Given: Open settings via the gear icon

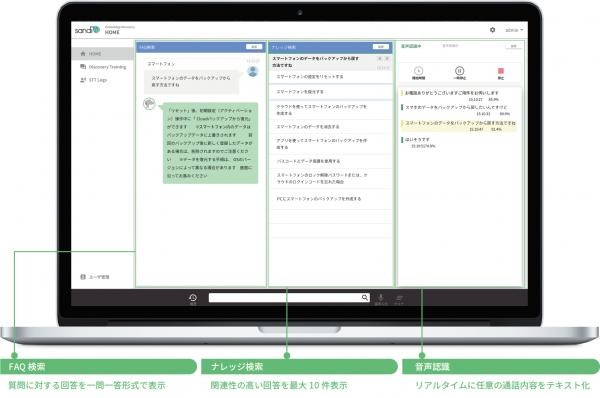Looking at the screenshot, I should (492, 30).
